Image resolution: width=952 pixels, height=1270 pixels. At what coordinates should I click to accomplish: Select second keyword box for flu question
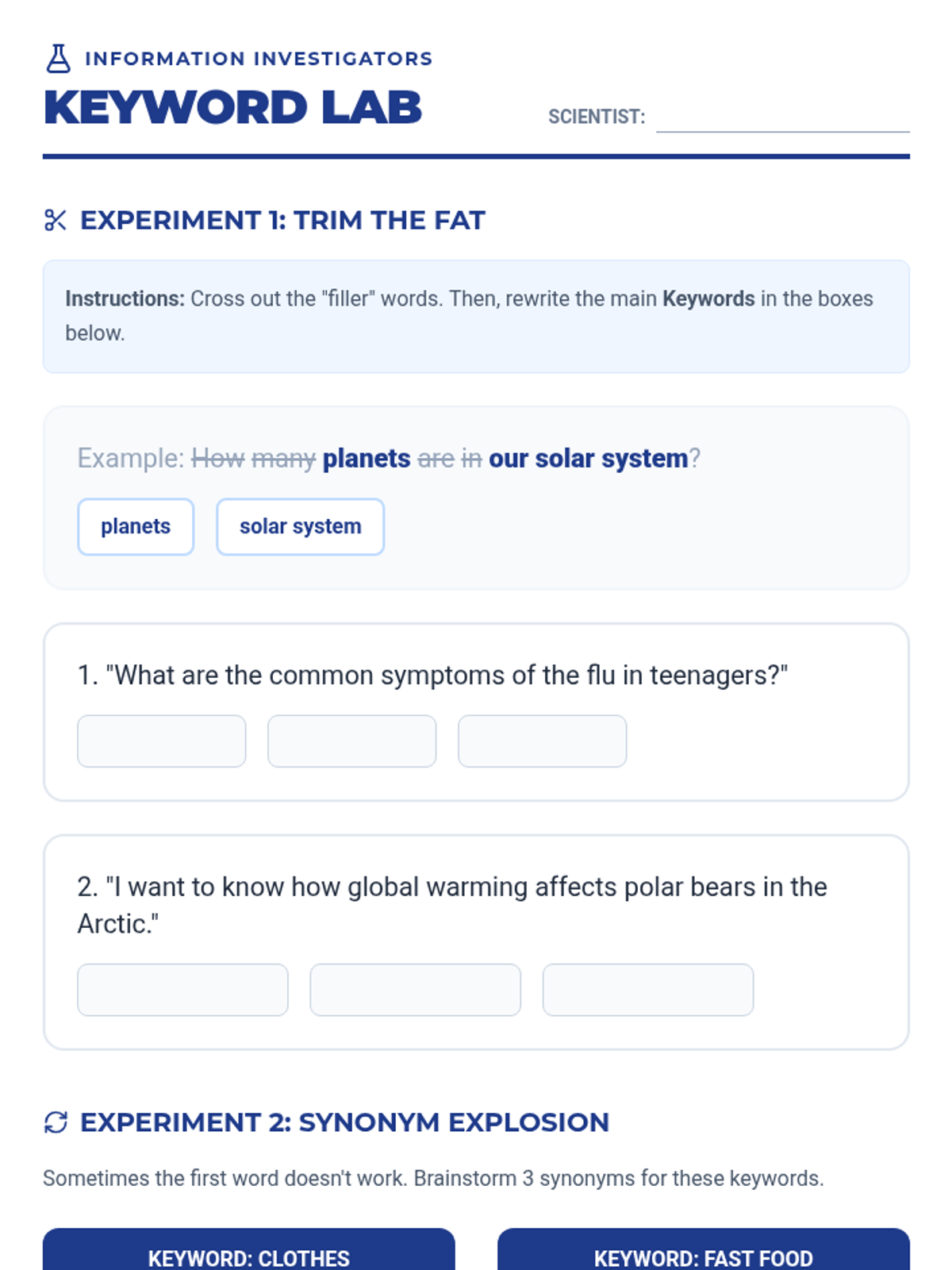pos(352,741)
